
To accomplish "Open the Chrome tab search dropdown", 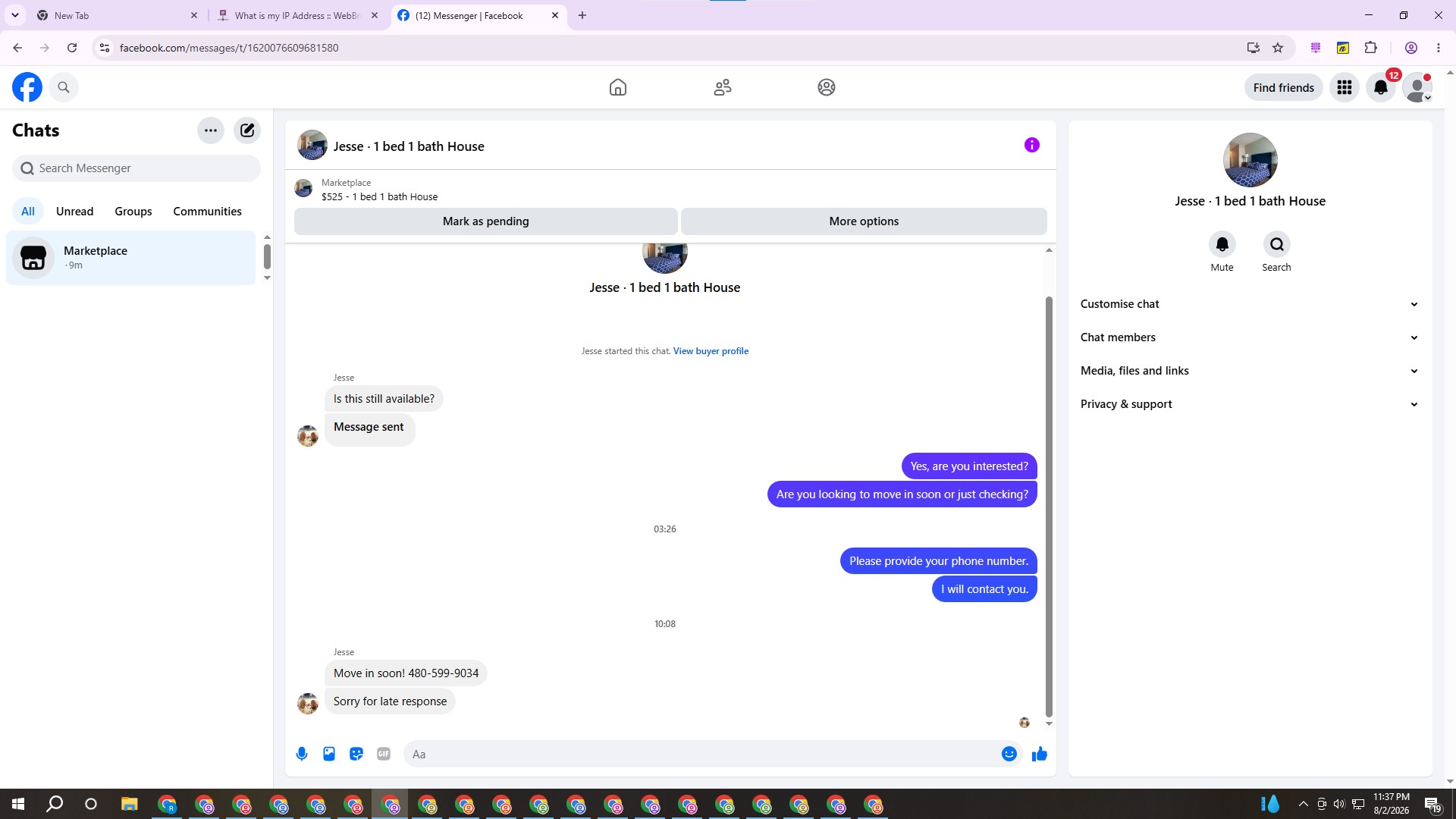I will [15, 15].
